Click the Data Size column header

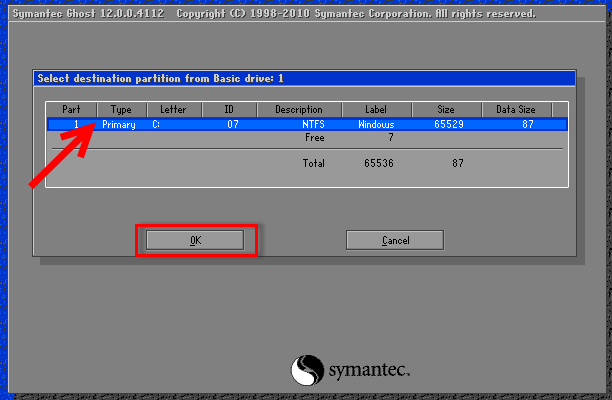516,110
